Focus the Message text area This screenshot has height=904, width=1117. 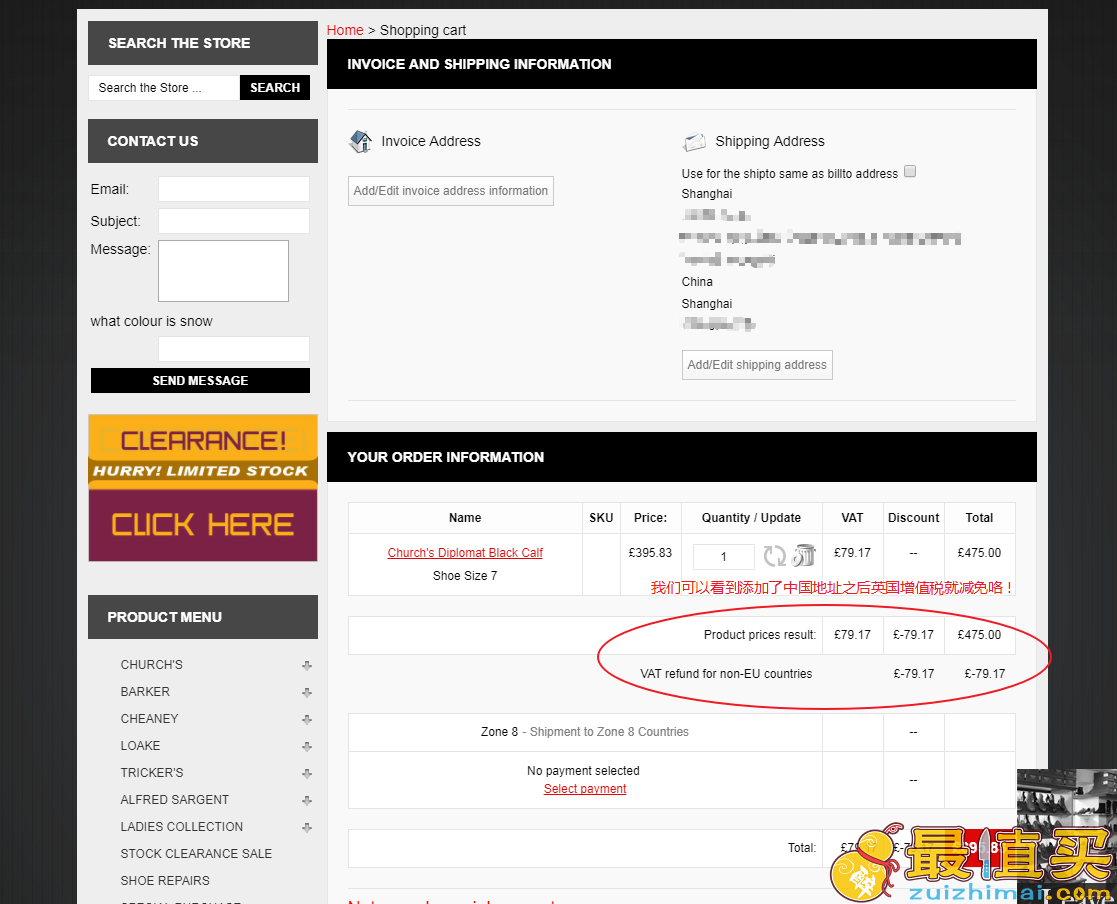(x=223, y=271)
